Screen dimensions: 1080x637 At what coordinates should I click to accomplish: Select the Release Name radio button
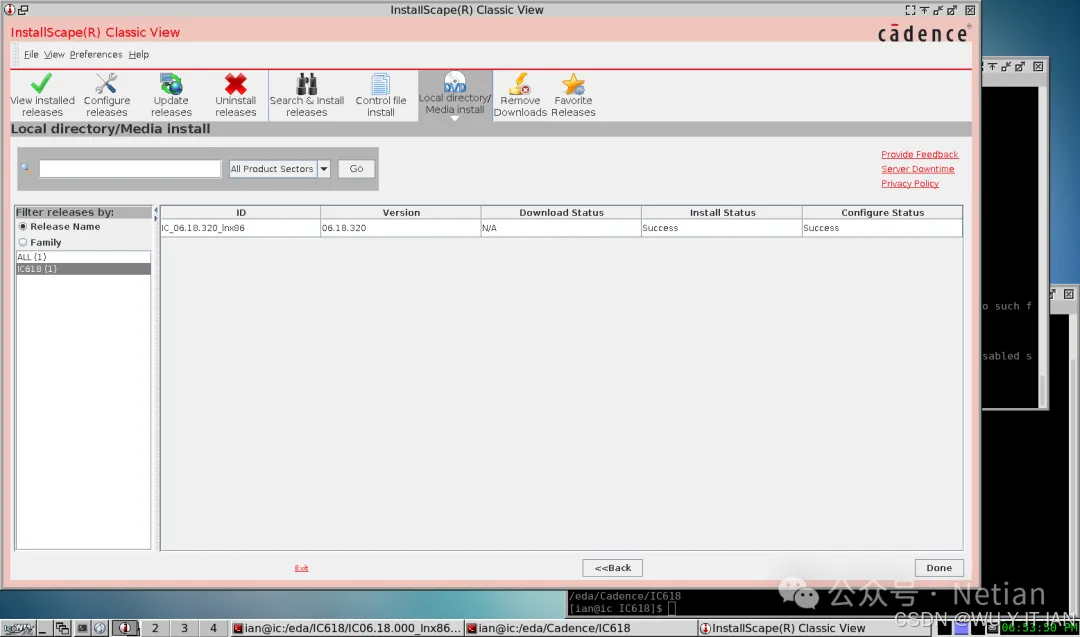click(x=23, y=227)
